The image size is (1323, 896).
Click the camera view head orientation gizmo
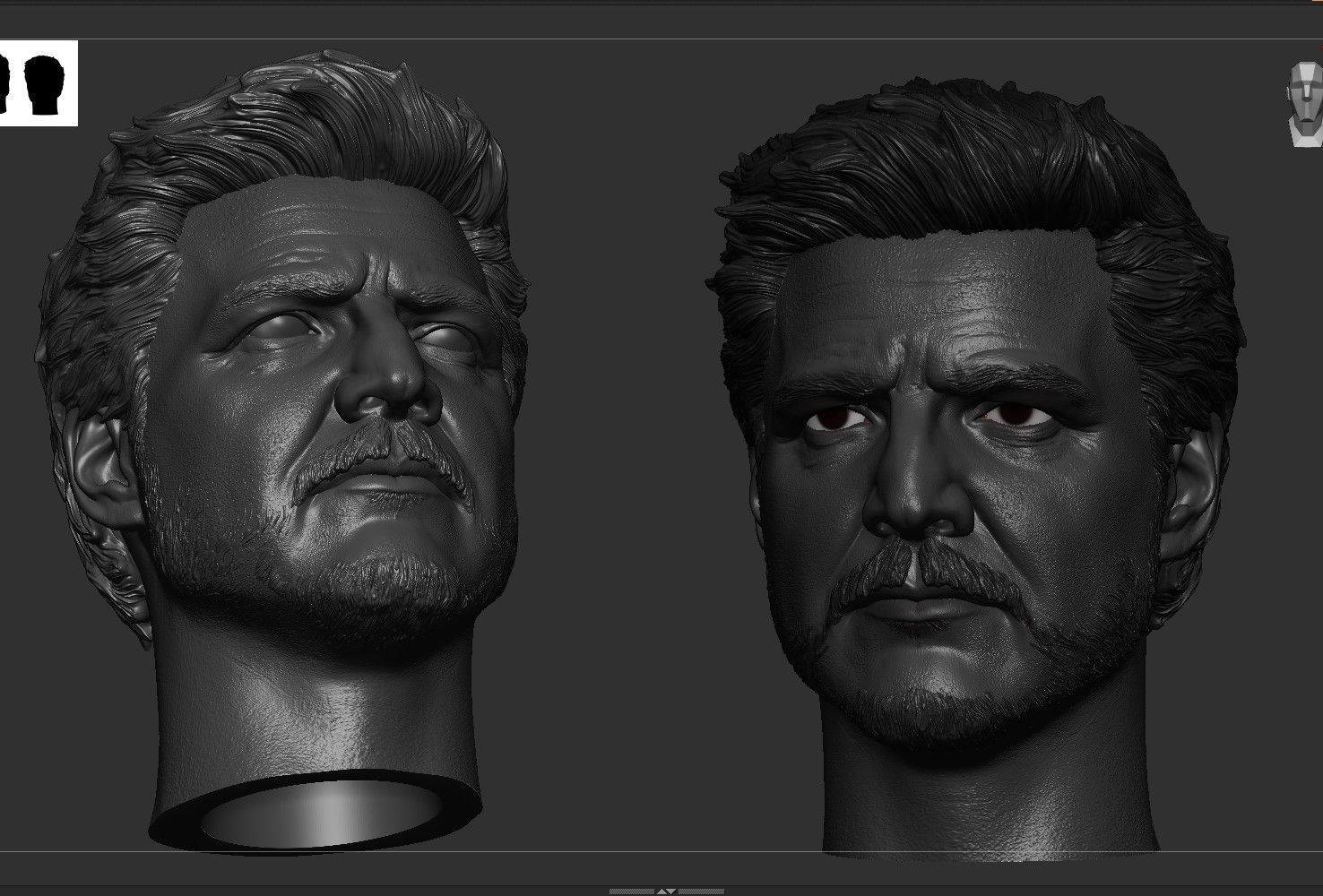[1305, 104]
